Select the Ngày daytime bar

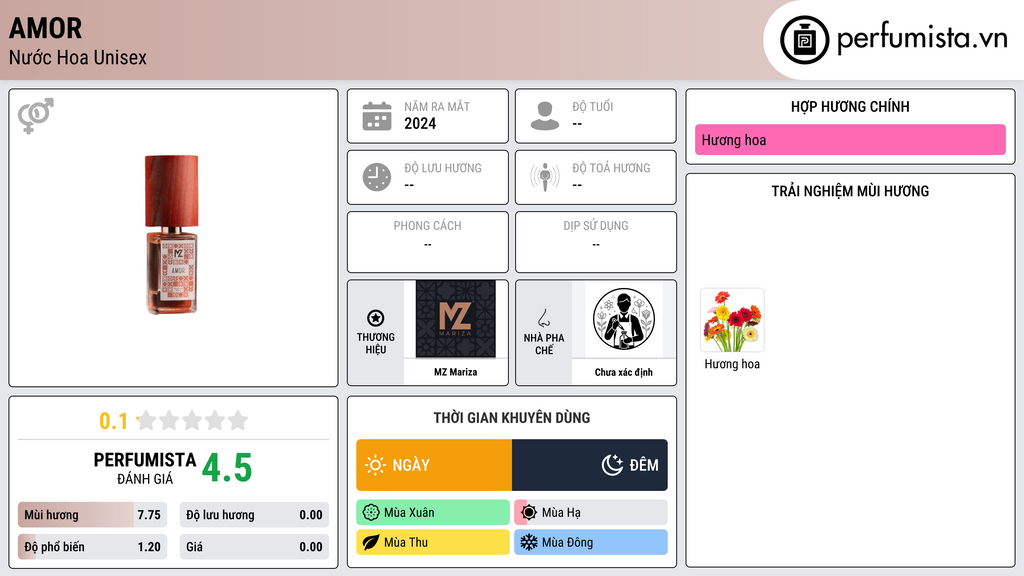(434, 465)
